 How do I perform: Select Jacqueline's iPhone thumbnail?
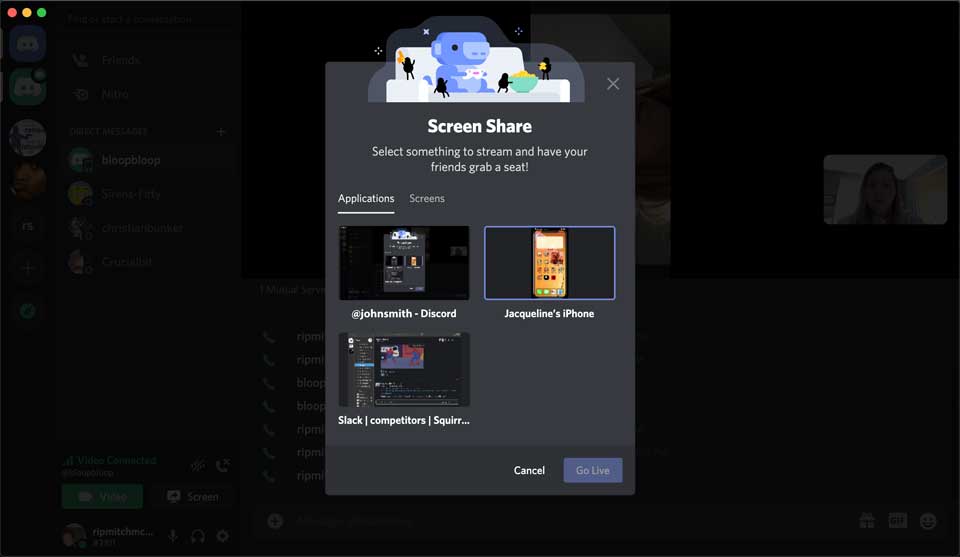(x=550, y=263)
